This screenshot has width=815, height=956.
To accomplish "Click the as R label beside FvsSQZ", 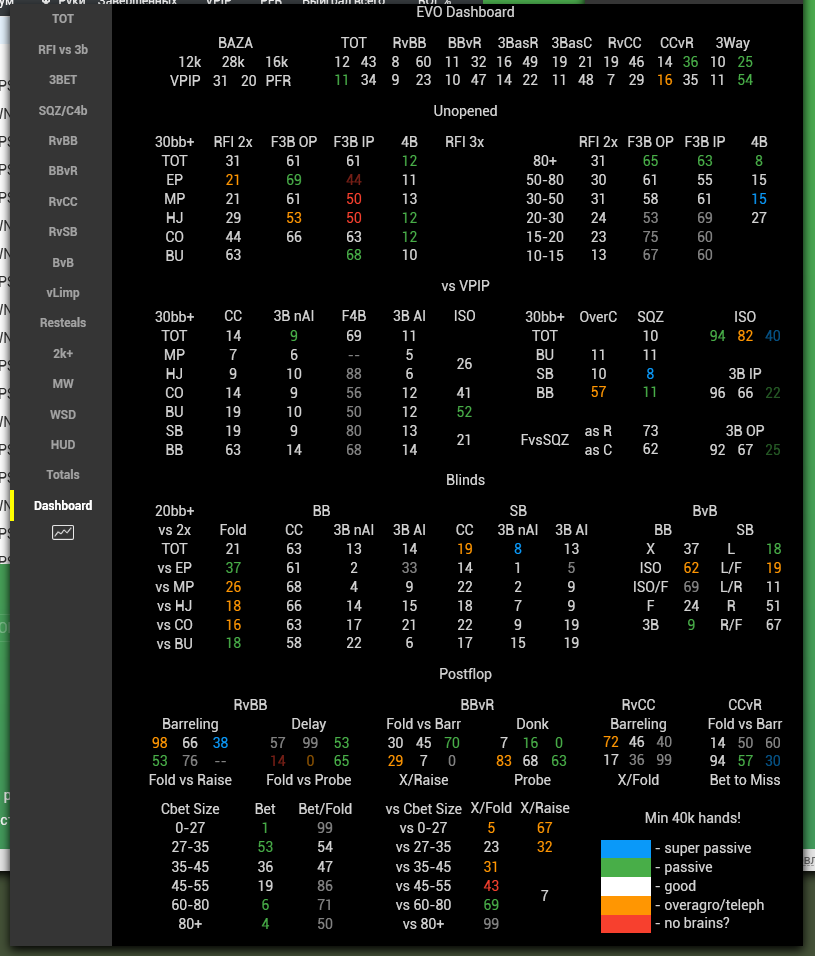I will click(598, 430).
